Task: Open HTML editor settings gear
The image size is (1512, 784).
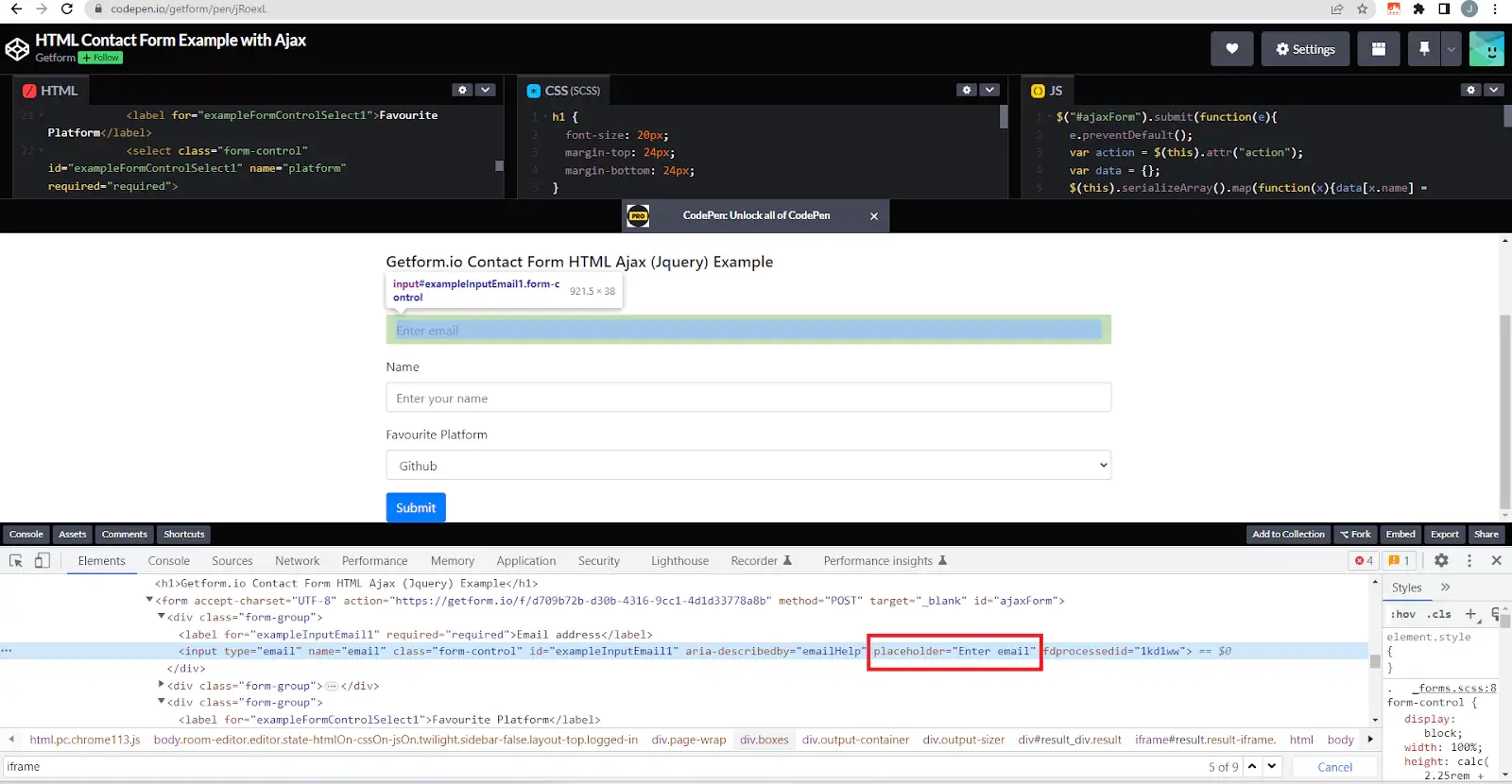Action: tap(462, 90)
